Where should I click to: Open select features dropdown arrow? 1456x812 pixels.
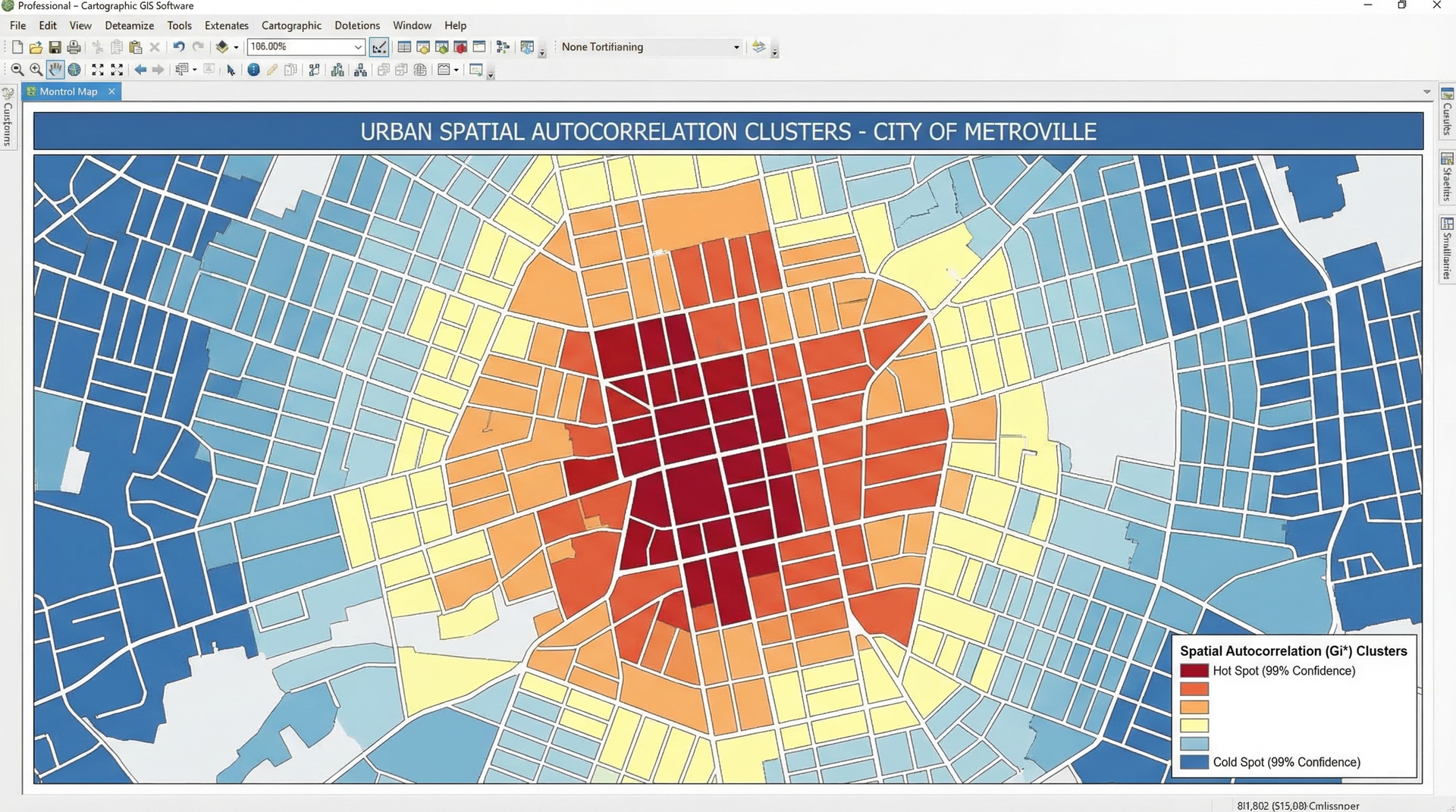point(194,70)
